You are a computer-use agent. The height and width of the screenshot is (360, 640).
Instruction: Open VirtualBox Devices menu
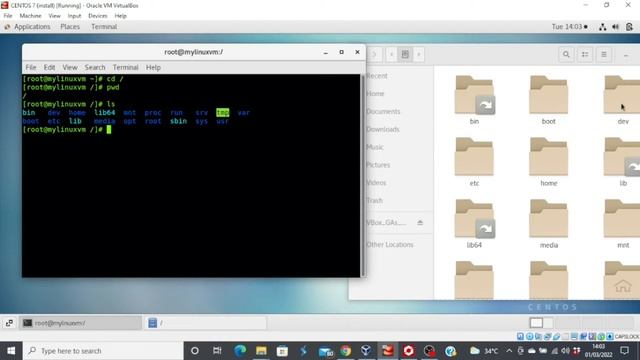point(98,16)
